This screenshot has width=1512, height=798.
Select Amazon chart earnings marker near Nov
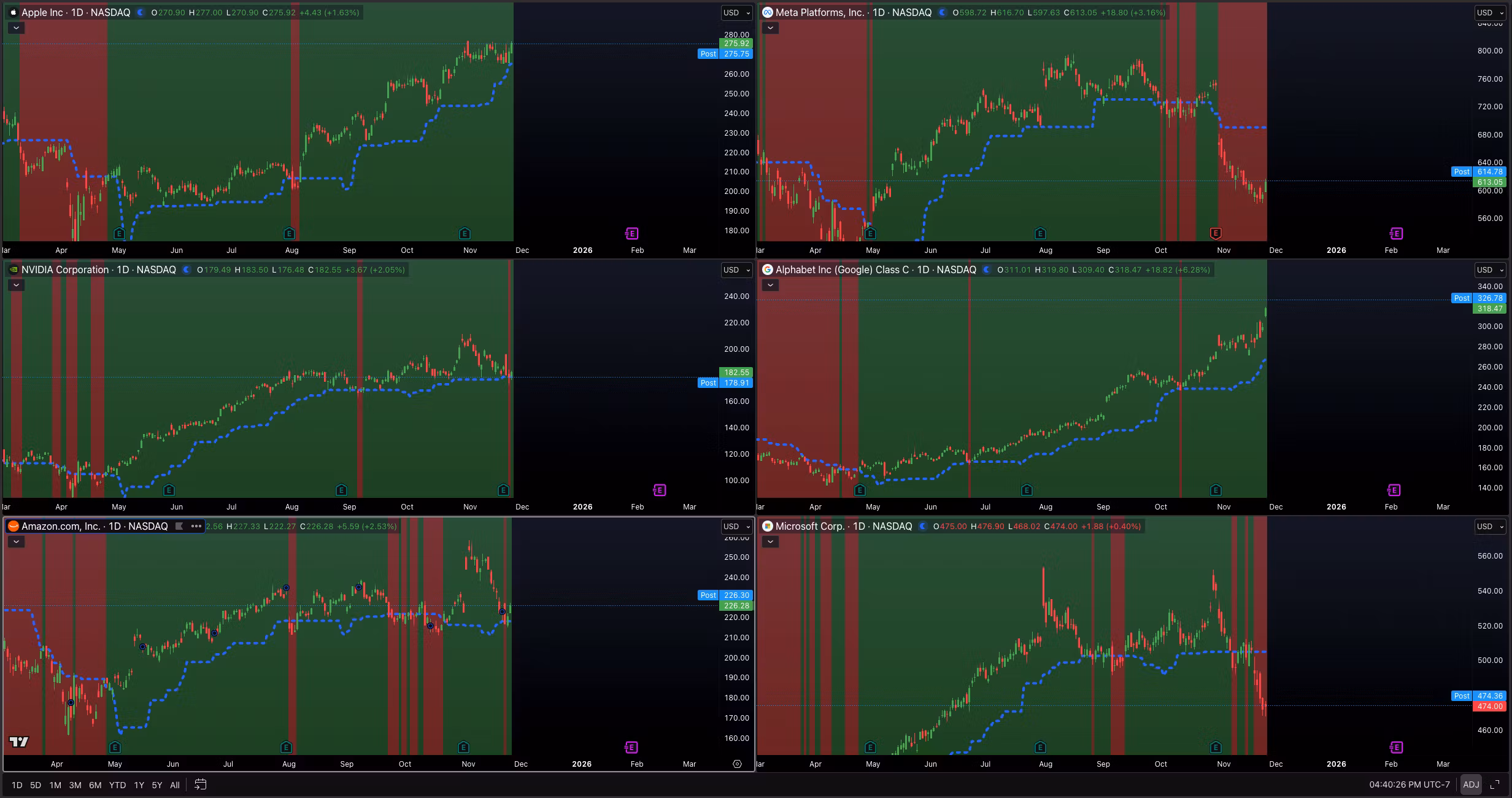click(464, 747)
